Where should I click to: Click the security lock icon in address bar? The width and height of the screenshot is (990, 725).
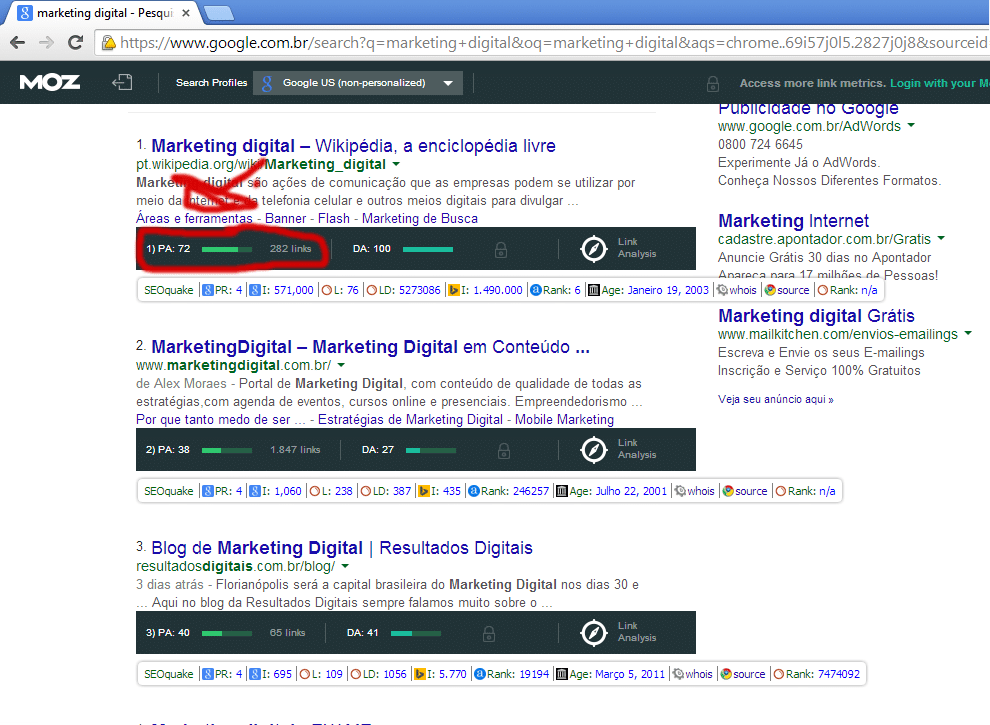tap(109, 42)
